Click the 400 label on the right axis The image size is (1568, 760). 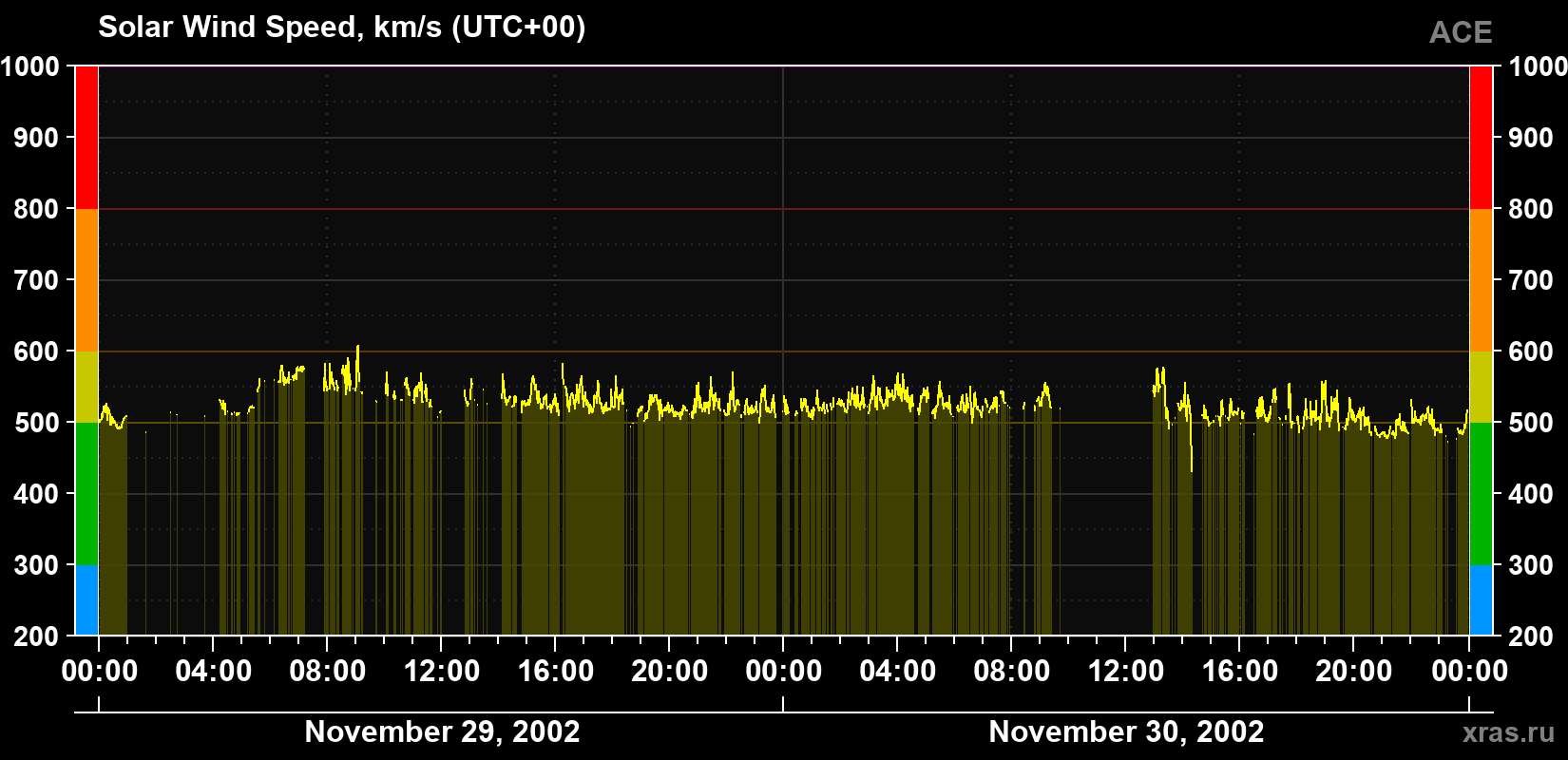pos(1532,494)
